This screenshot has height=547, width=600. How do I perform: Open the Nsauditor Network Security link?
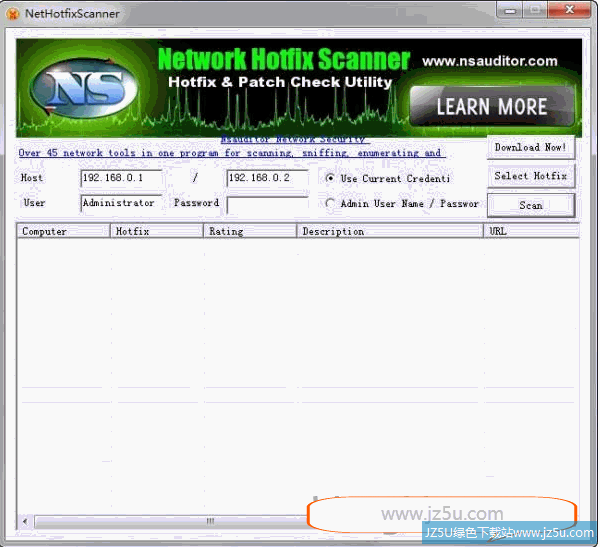pos(295,139)
